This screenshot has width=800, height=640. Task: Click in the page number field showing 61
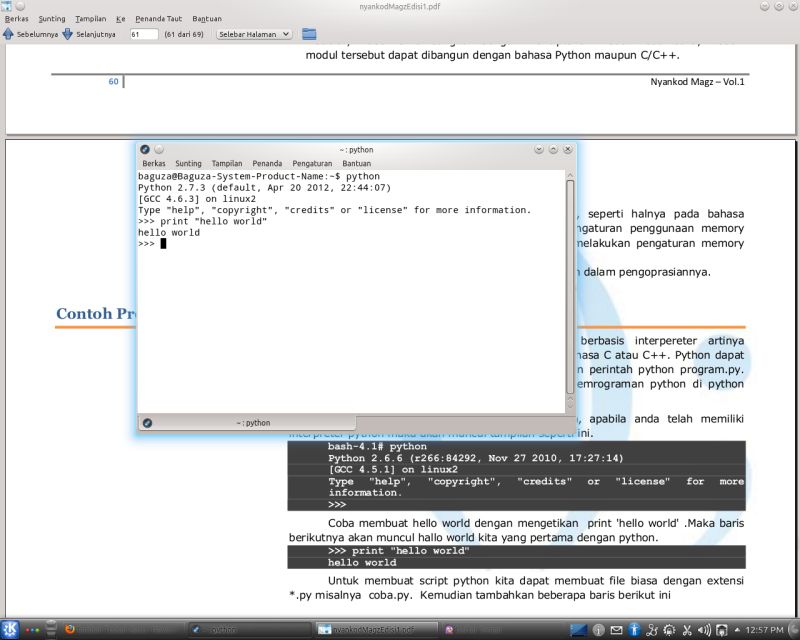[143, 34]
